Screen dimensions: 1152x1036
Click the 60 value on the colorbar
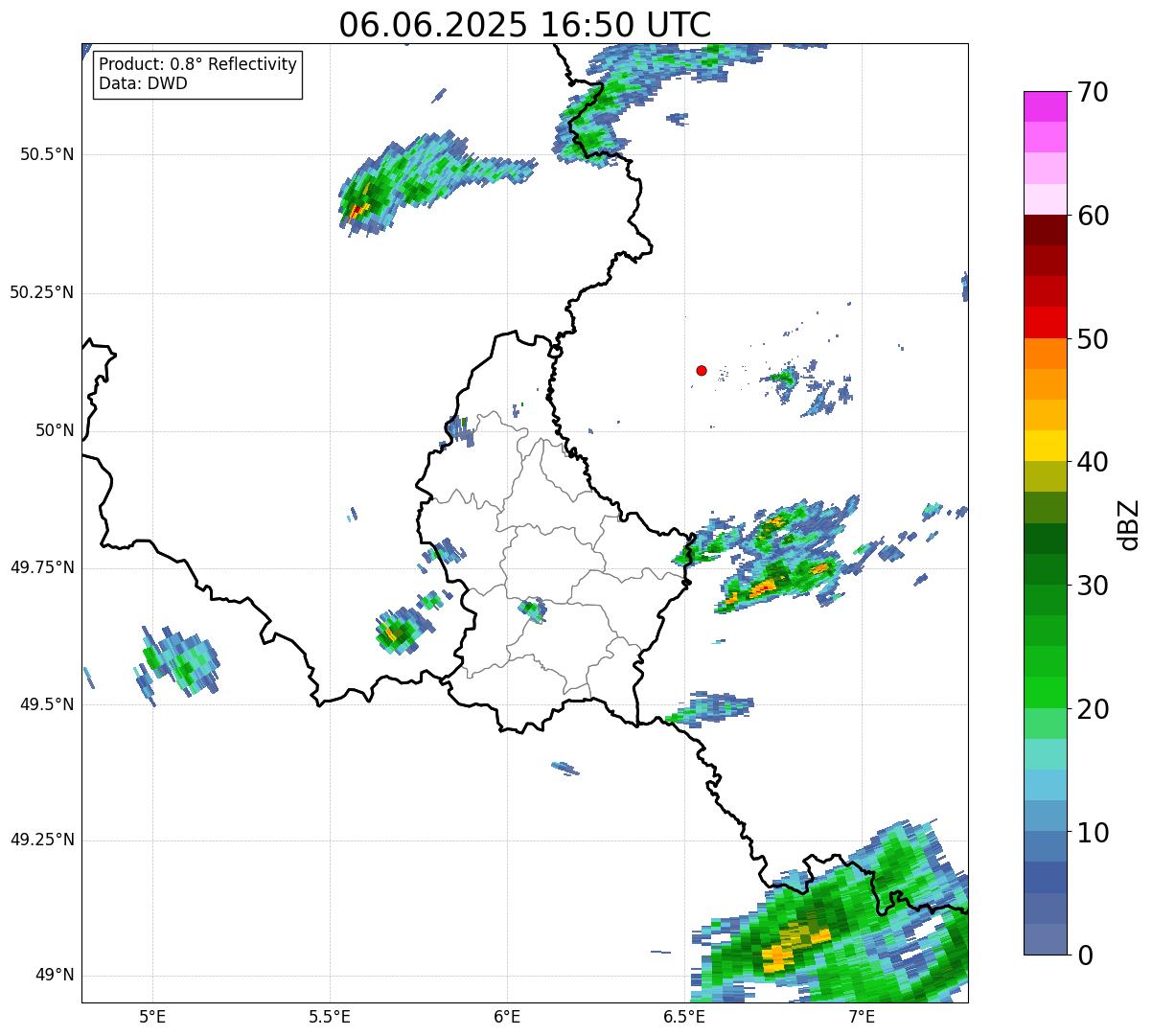pyautogui.click(x=1093, y=216)
